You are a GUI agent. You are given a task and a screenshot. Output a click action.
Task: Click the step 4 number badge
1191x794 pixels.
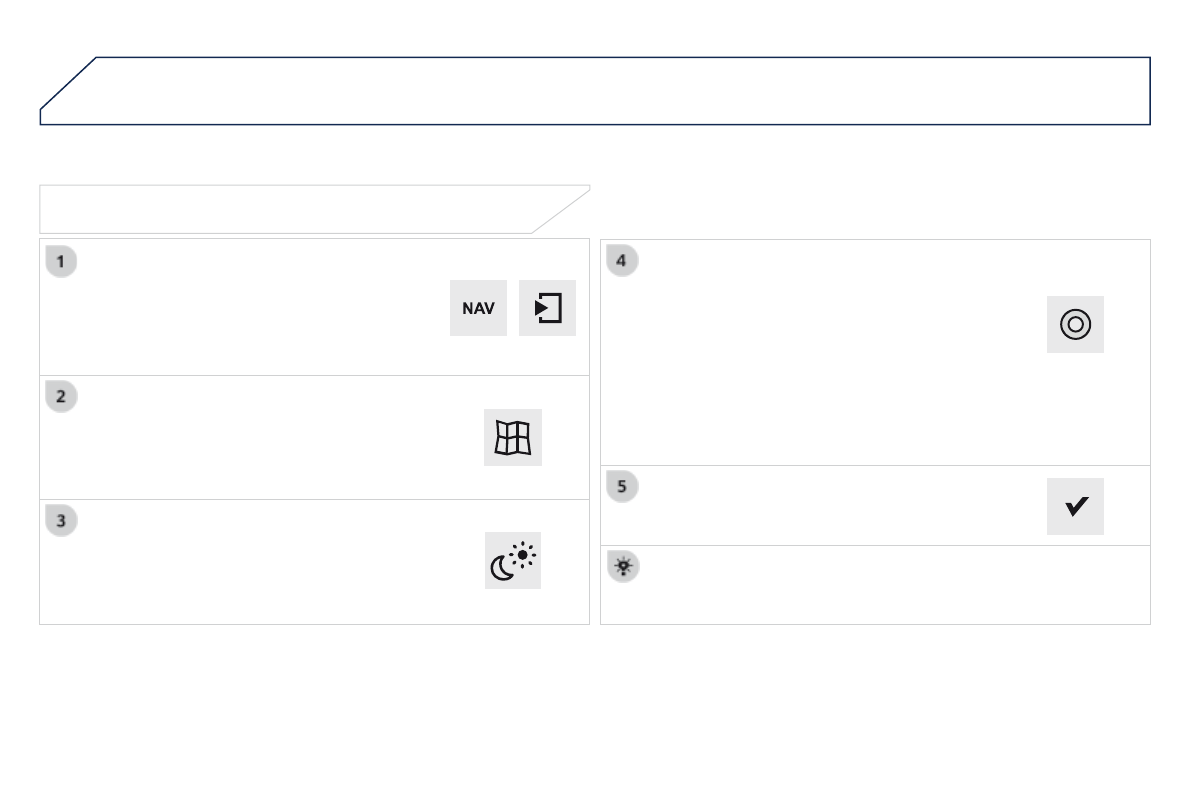coord(621,261)
